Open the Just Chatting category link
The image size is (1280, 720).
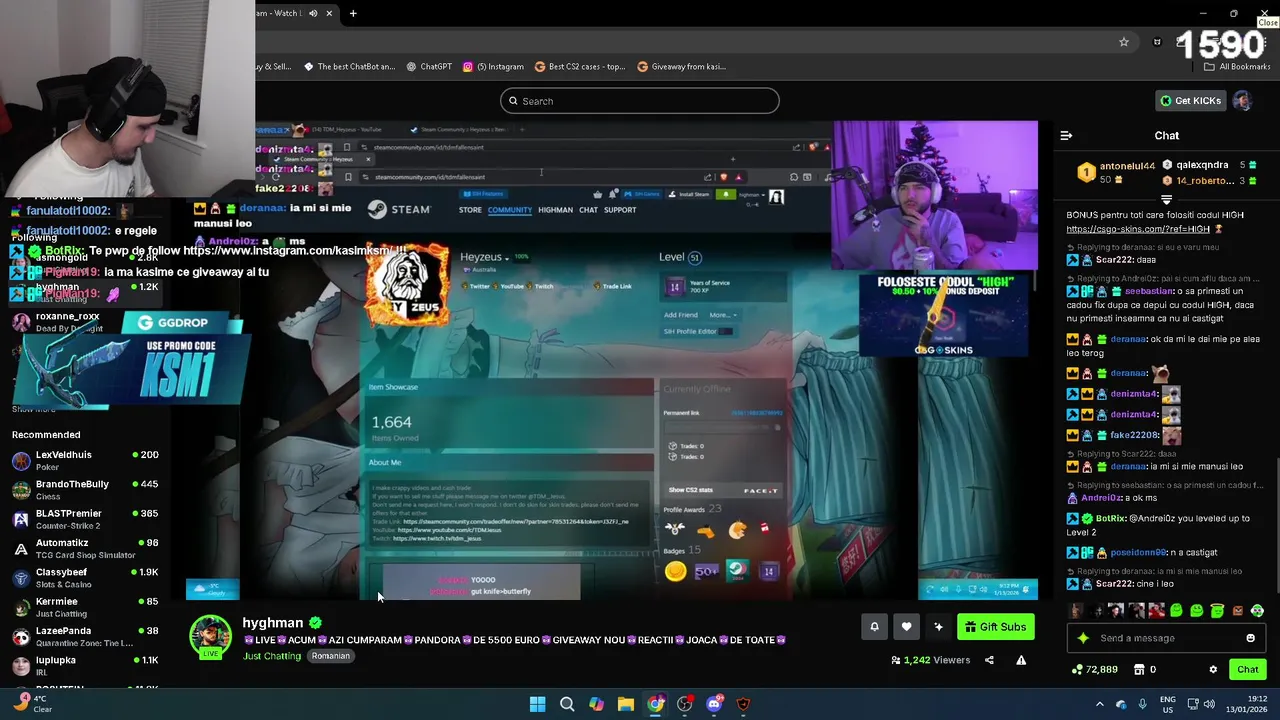[272, 656]
